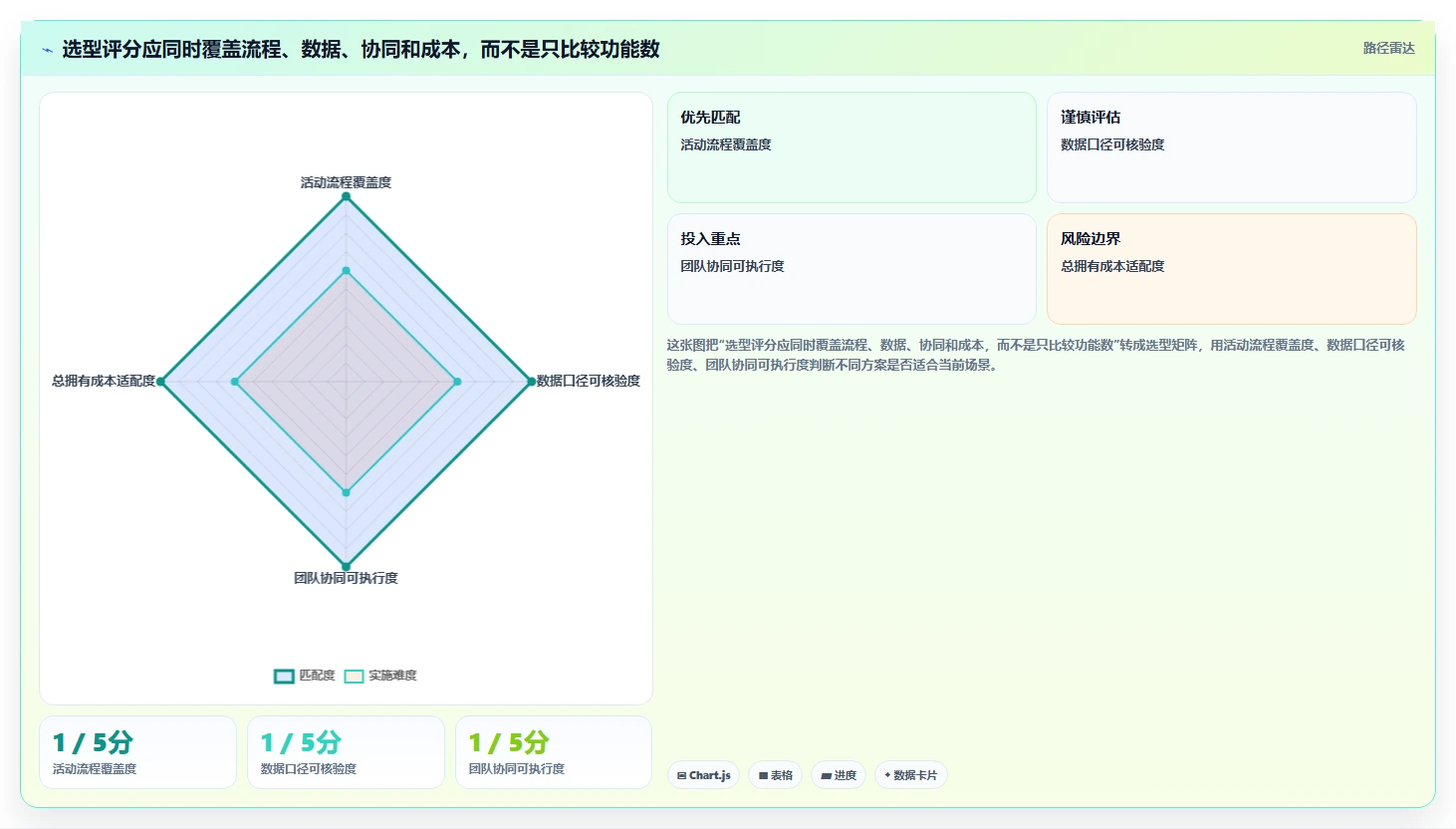Click the 路径雷达 label in the header

(x=1388, y=48)
